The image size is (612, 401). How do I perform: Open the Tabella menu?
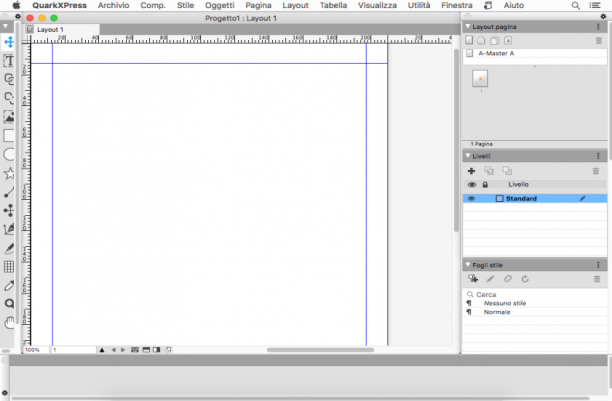point(333,5)
